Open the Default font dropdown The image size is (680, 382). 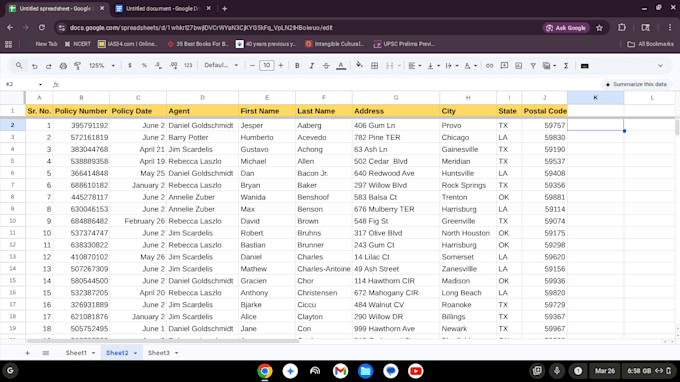[221, 65]
